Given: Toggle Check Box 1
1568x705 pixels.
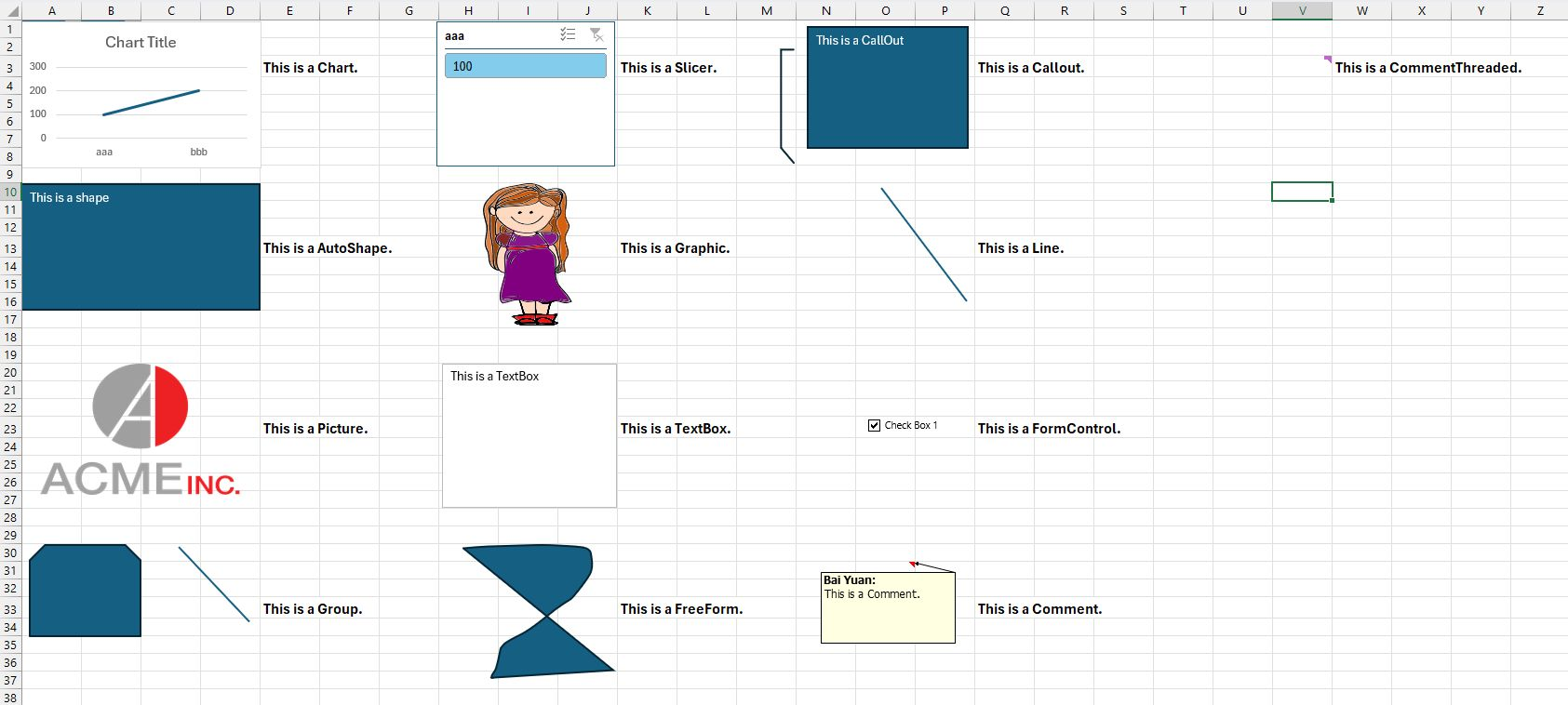Looking at the screenshot, I should [x=874, y=425].
